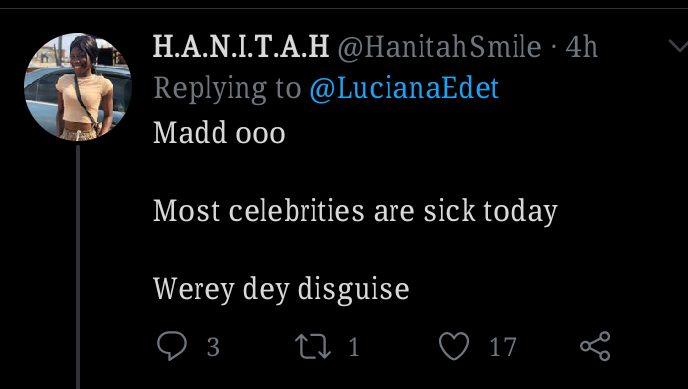Open the @LucianaEdet profile link

[404, 88]
